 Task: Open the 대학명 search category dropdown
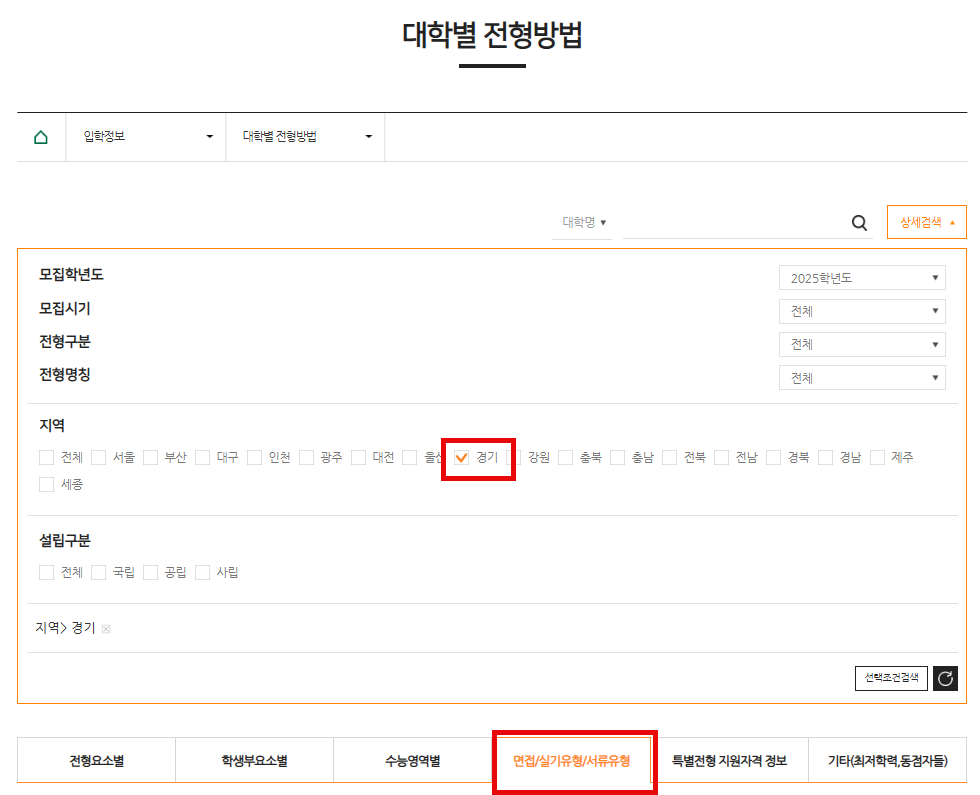(x=582, y=223)
